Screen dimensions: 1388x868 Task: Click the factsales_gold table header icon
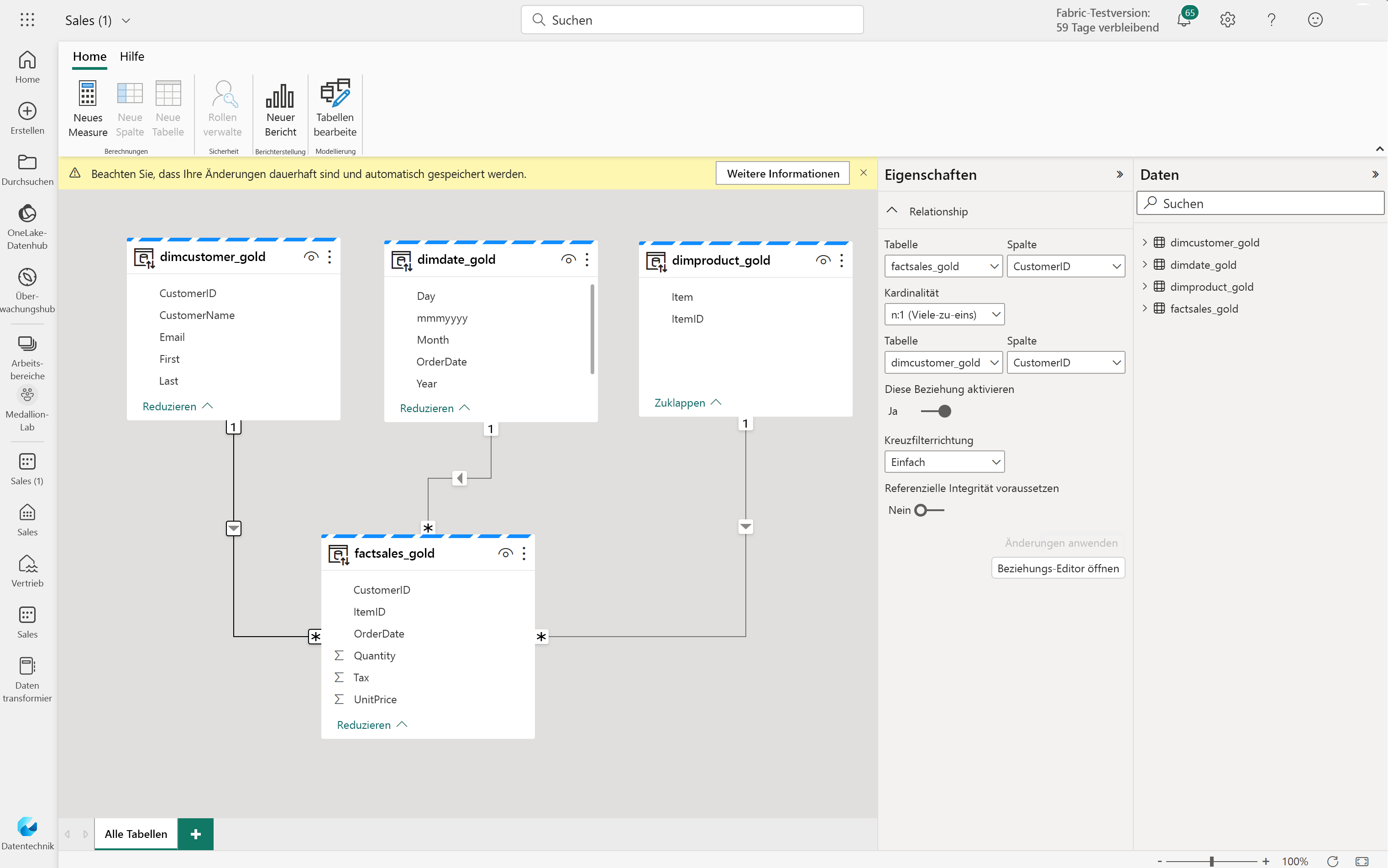click(339, 554)
